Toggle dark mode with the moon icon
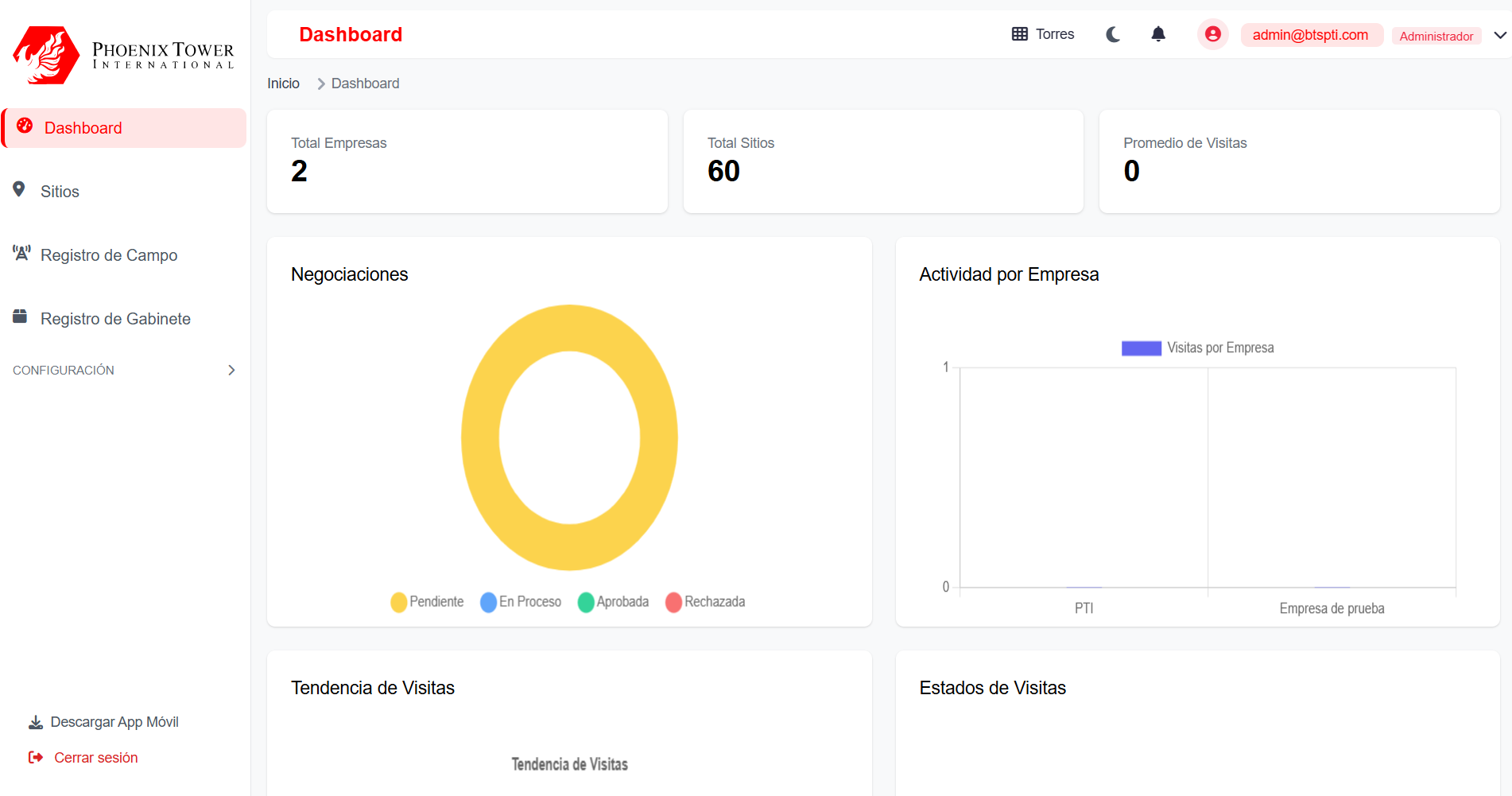This screenshot has width=1512, height=796. click(x=1113, y=34)
